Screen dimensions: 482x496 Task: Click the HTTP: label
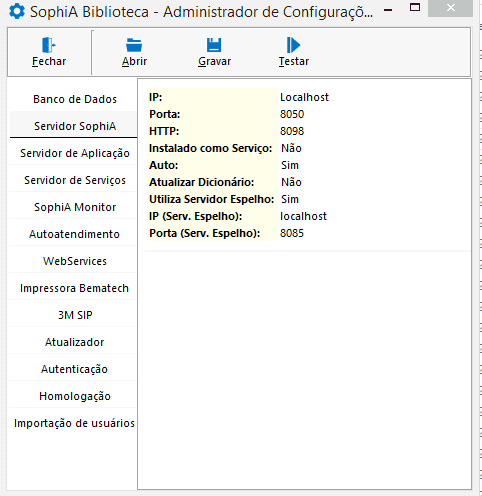pyautogui.click(x=164, y=131)
